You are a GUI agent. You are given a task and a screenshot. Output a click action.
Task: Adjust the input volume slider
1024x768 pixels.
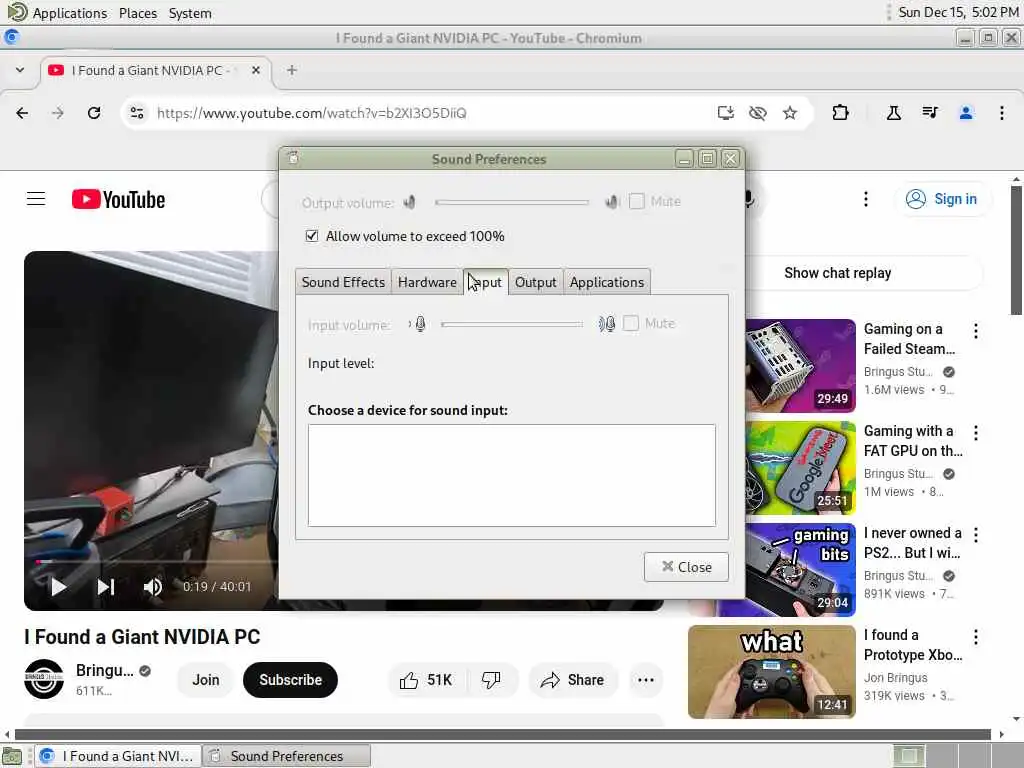point(511,324)
